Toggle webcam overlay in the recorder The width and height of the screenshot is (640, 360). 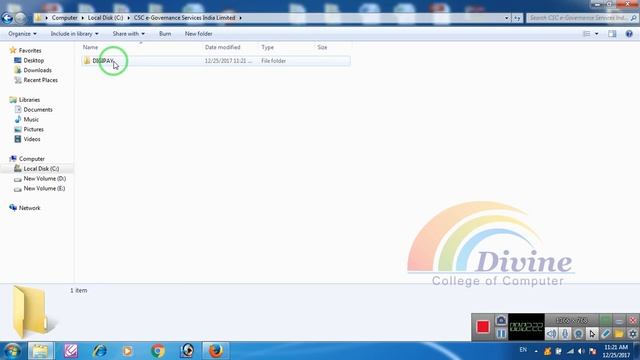578,333
